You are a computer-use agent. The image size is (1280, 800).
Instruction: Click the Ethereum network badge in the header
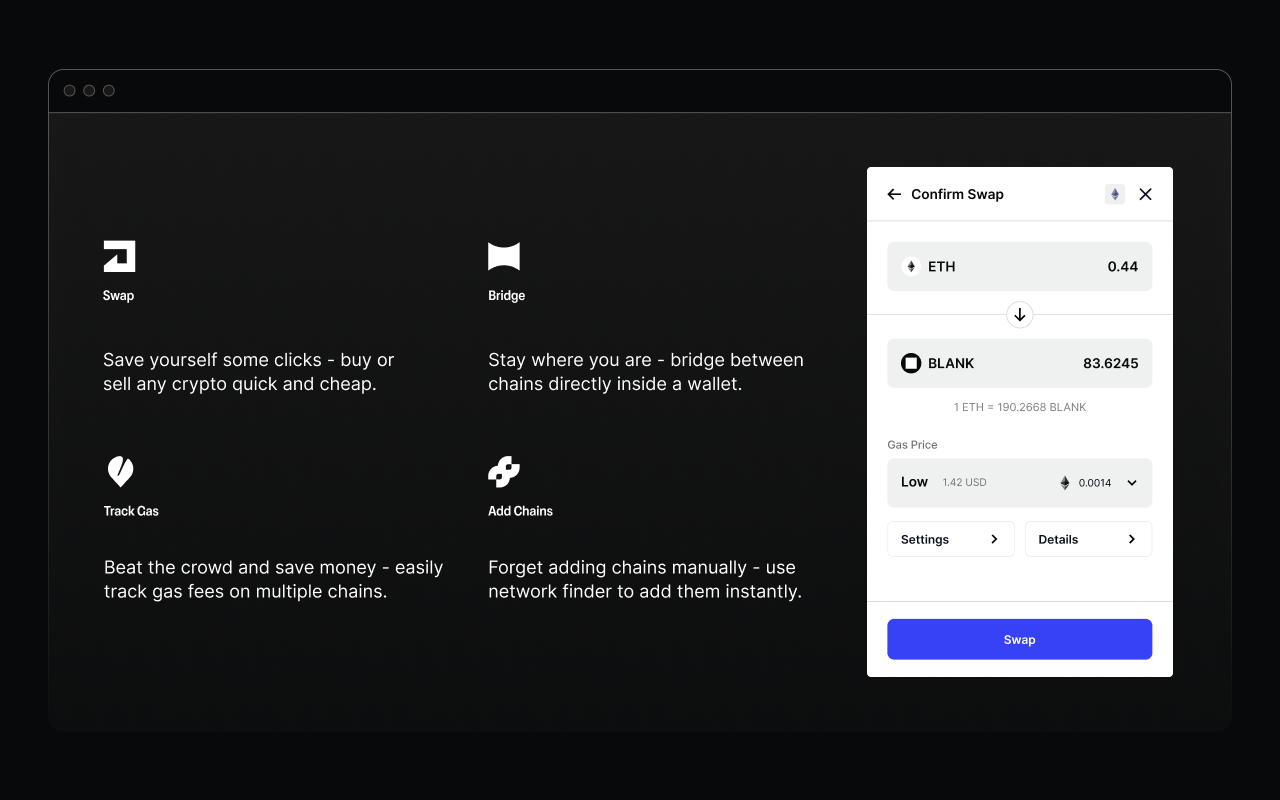point(1114,194)
